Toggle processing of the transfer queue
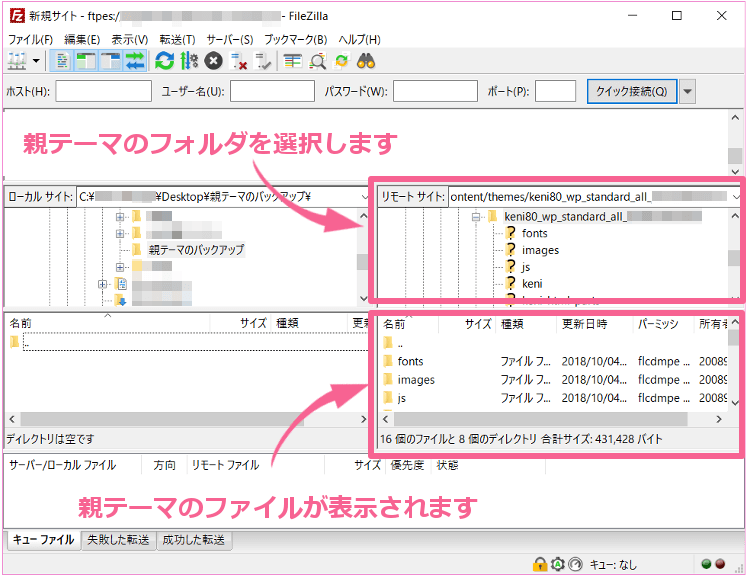The height and width of the screenshot is (577, 748). (x=189, y=61)
